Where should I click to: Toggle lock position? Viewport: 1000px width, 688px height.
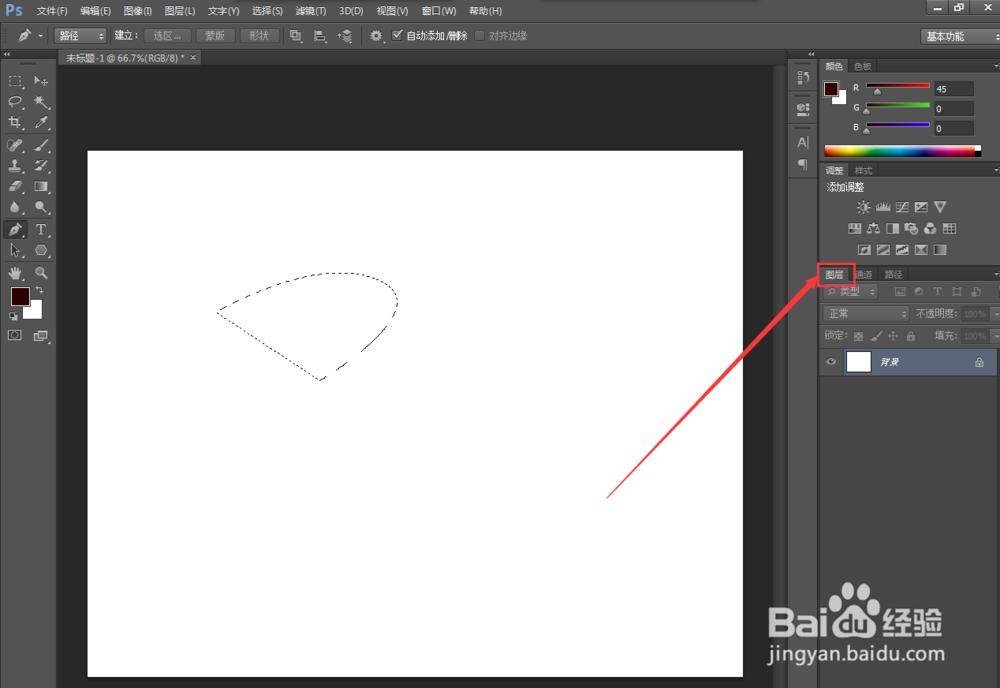click(893, 336)
